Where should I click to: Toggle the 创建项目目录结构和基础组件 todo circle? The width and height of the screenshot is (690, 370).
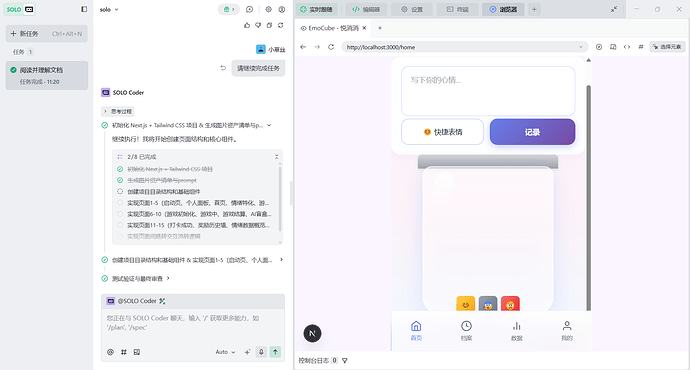click(120, 191)
